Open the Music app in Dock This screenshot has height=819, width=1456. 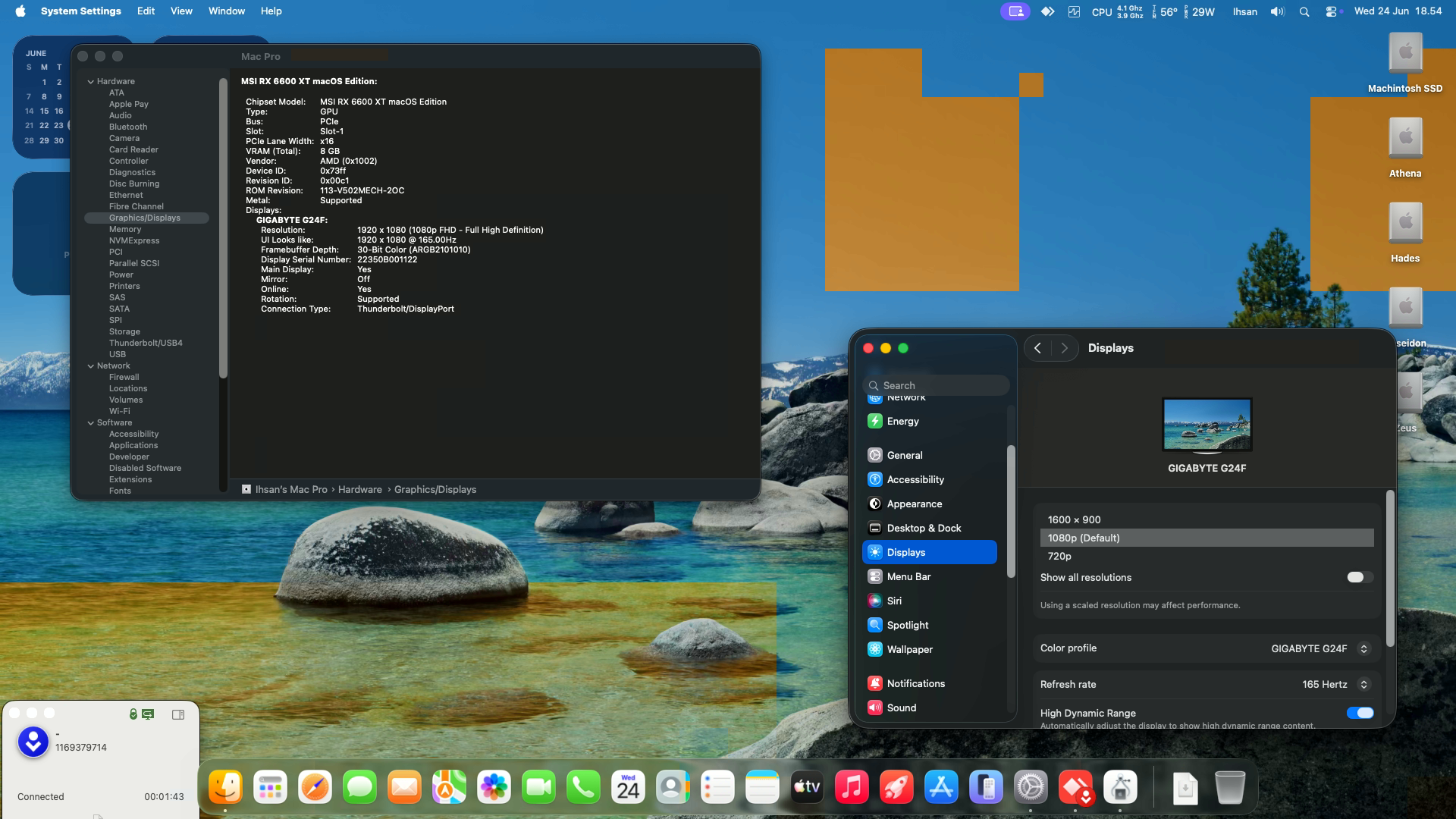(x=852, y=788)
